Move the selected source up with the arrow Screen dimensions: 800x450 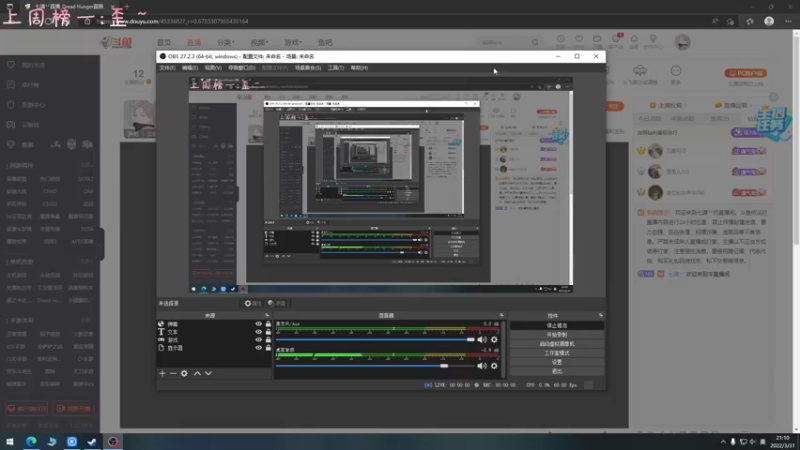197,373
